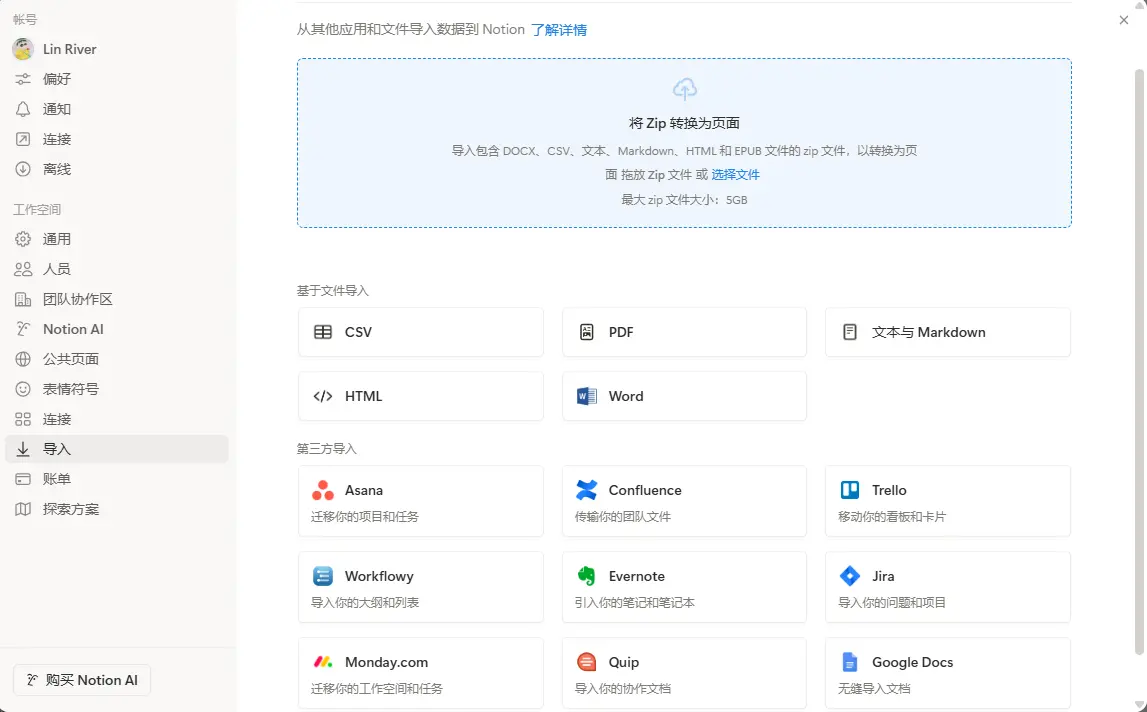Click the Asana logo icon
1147x712 pixels.
323,490
